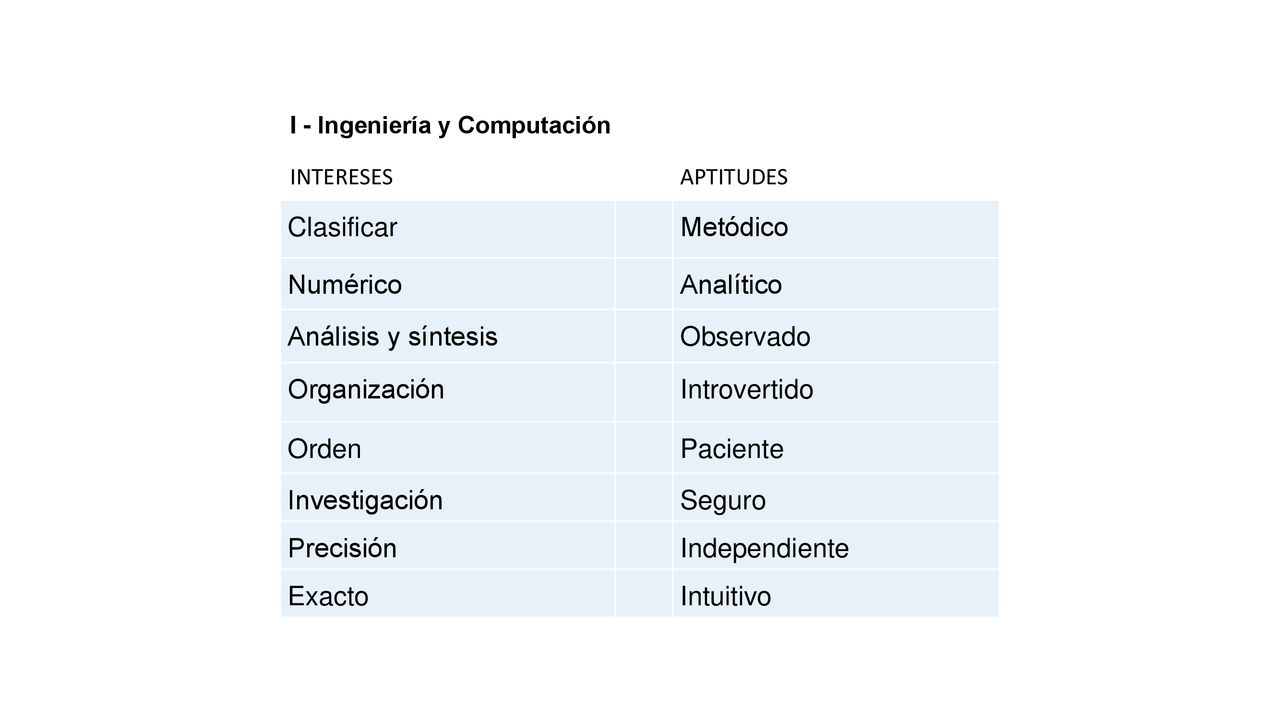This screenshot has width=1280, height=720.
Task: Select the Intuitivo cell
Action: [835, 593]
